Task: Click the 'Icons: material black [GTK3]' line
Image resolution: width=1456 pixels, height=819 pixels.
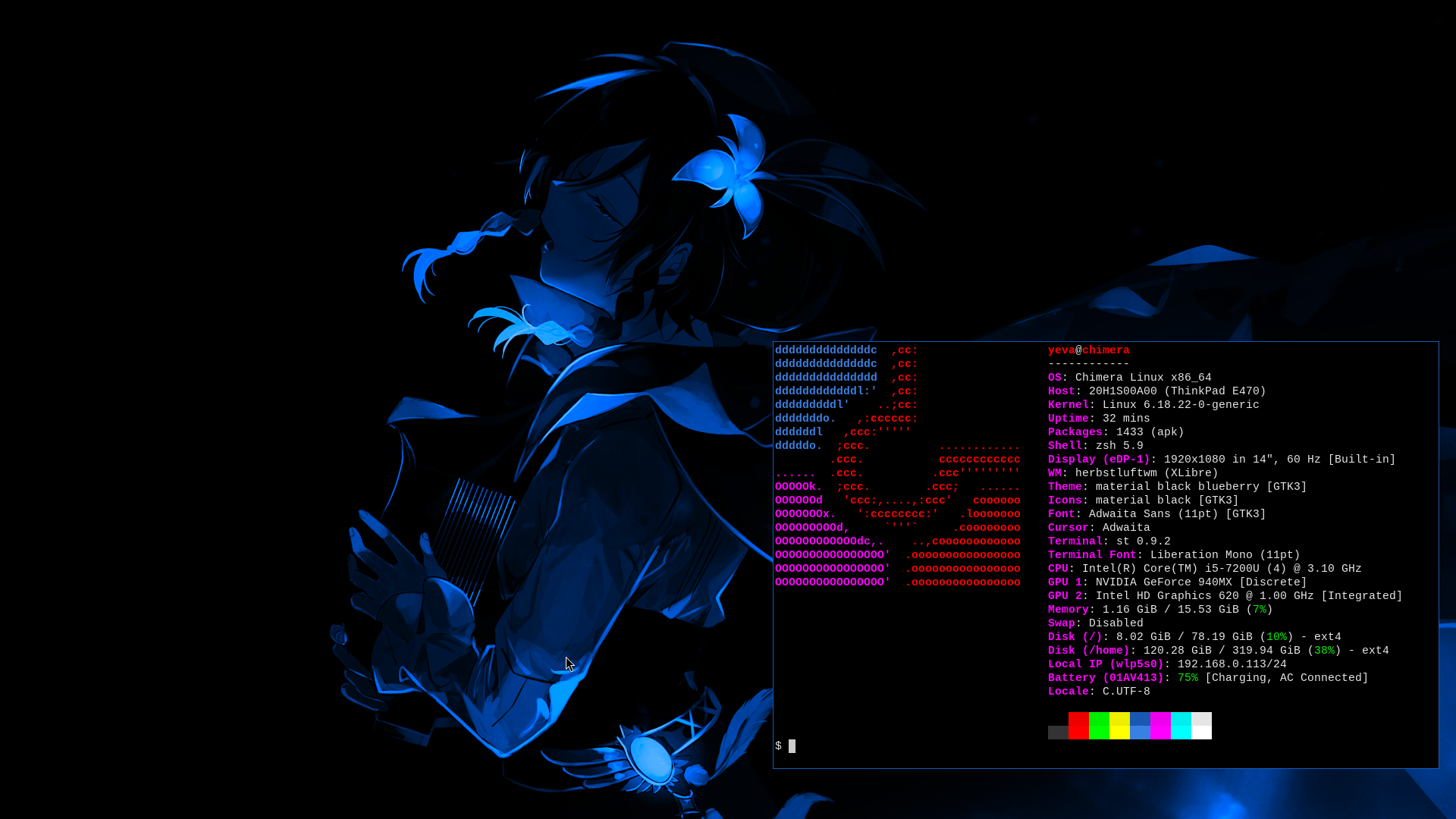Action: (x=1144, y=500)
